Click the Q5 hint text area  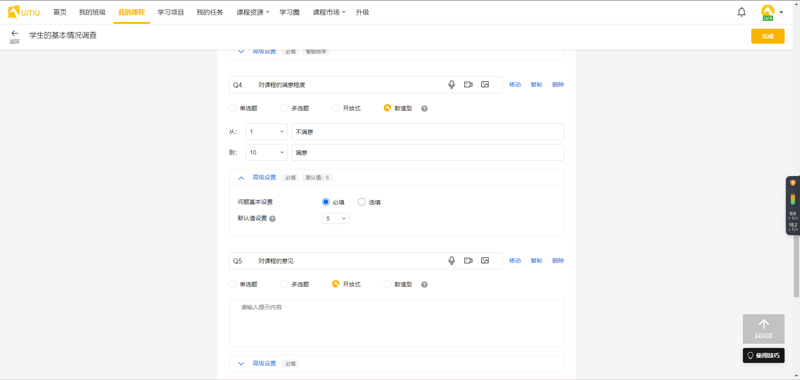pyautogui.click(x=396, y=323)
